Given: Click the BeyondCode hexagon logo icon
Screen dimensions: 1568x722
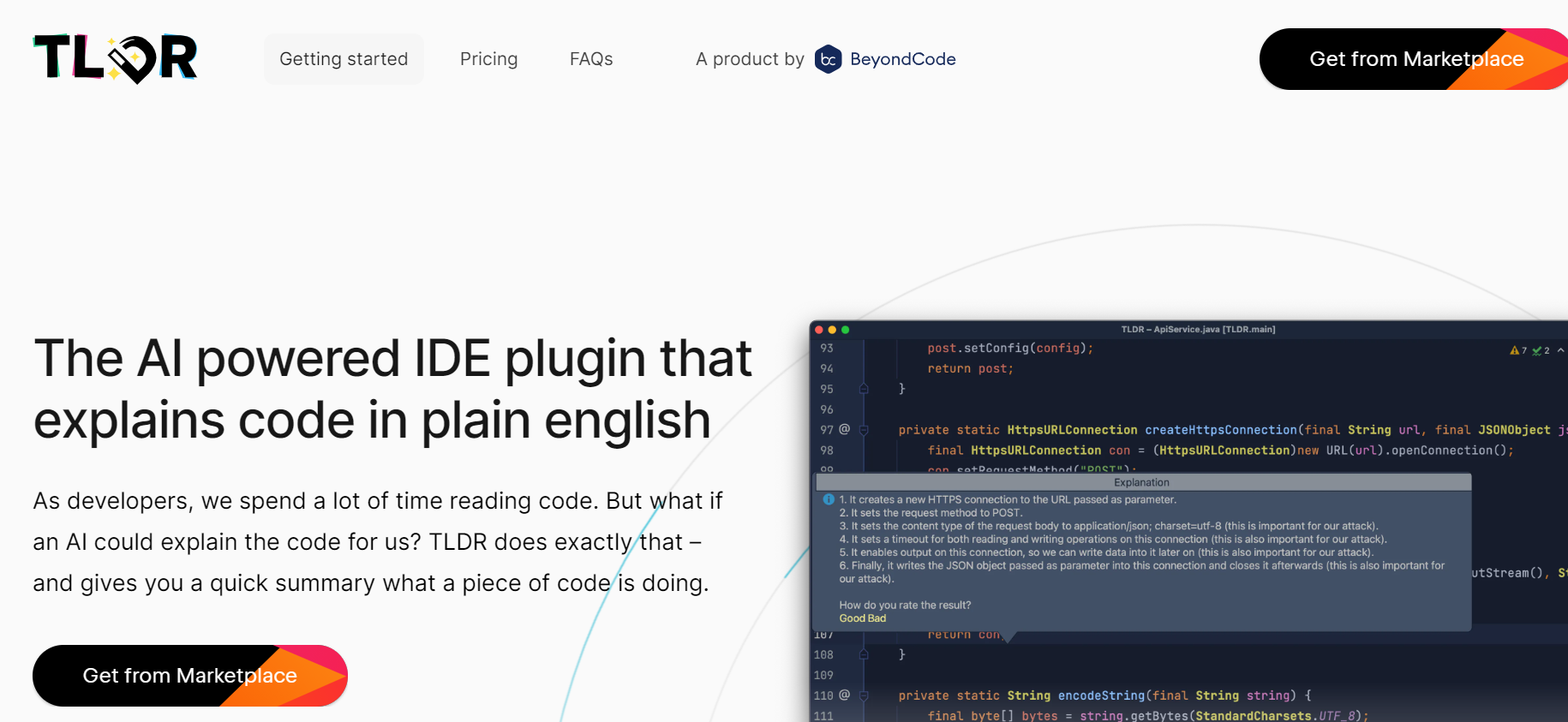Looking at the screenshot, I should [828, 59].
